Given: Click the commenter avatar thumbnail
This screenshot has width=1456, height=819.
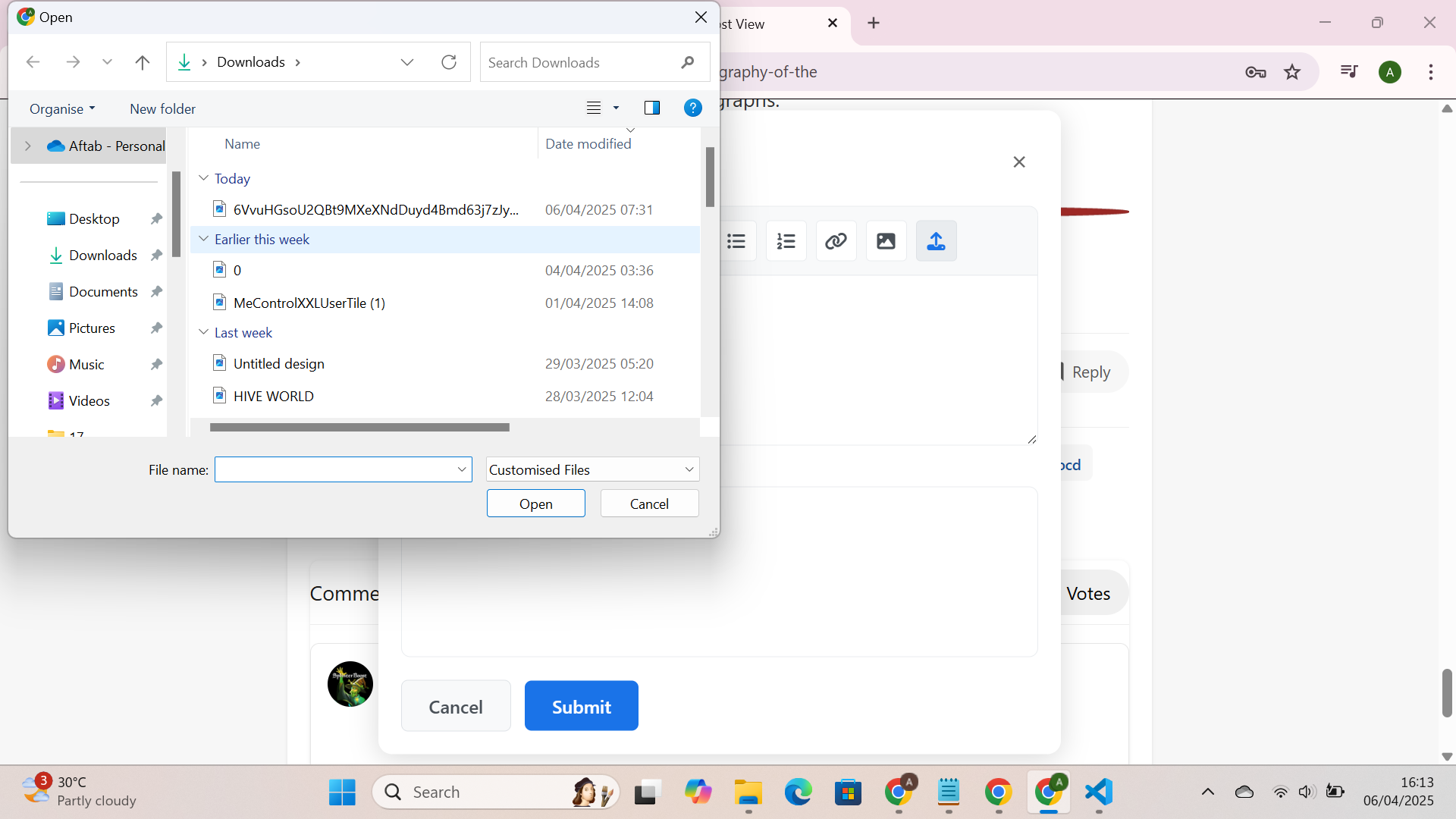Looking at the screenshot, I should click(x=350, y=684).
